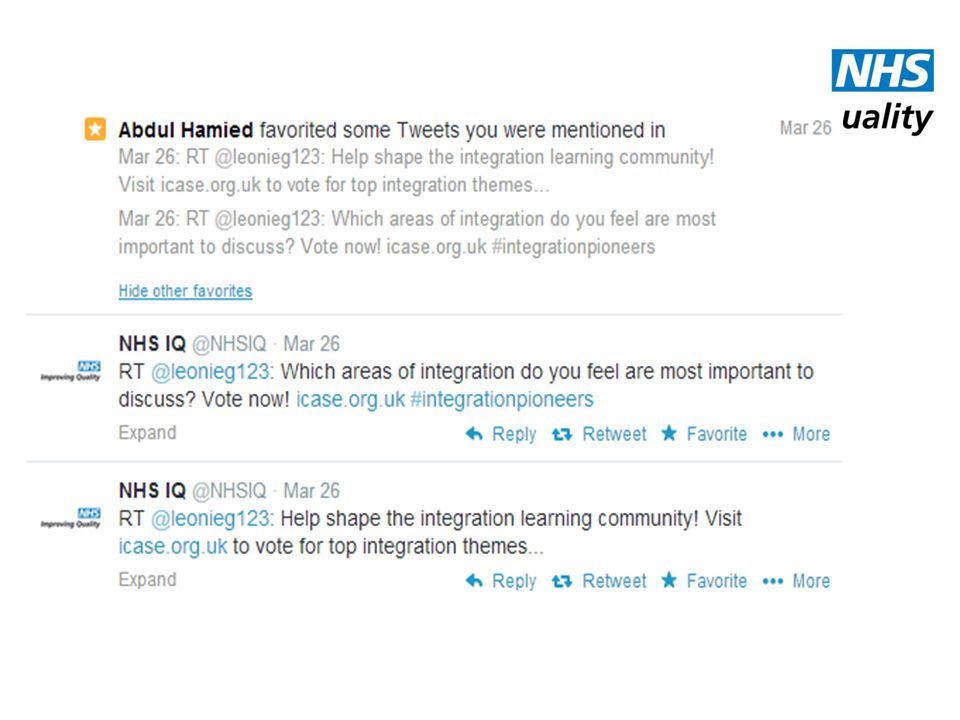Click NHS IQ avatar on the 'Which areas' tweet
The height and width of the screenshot is (720, 960).
coord(71,371)
